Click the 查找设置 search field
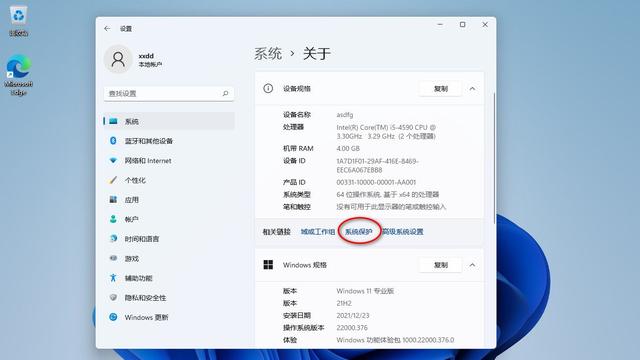This screenshot has height=360, width=640. 169,93
